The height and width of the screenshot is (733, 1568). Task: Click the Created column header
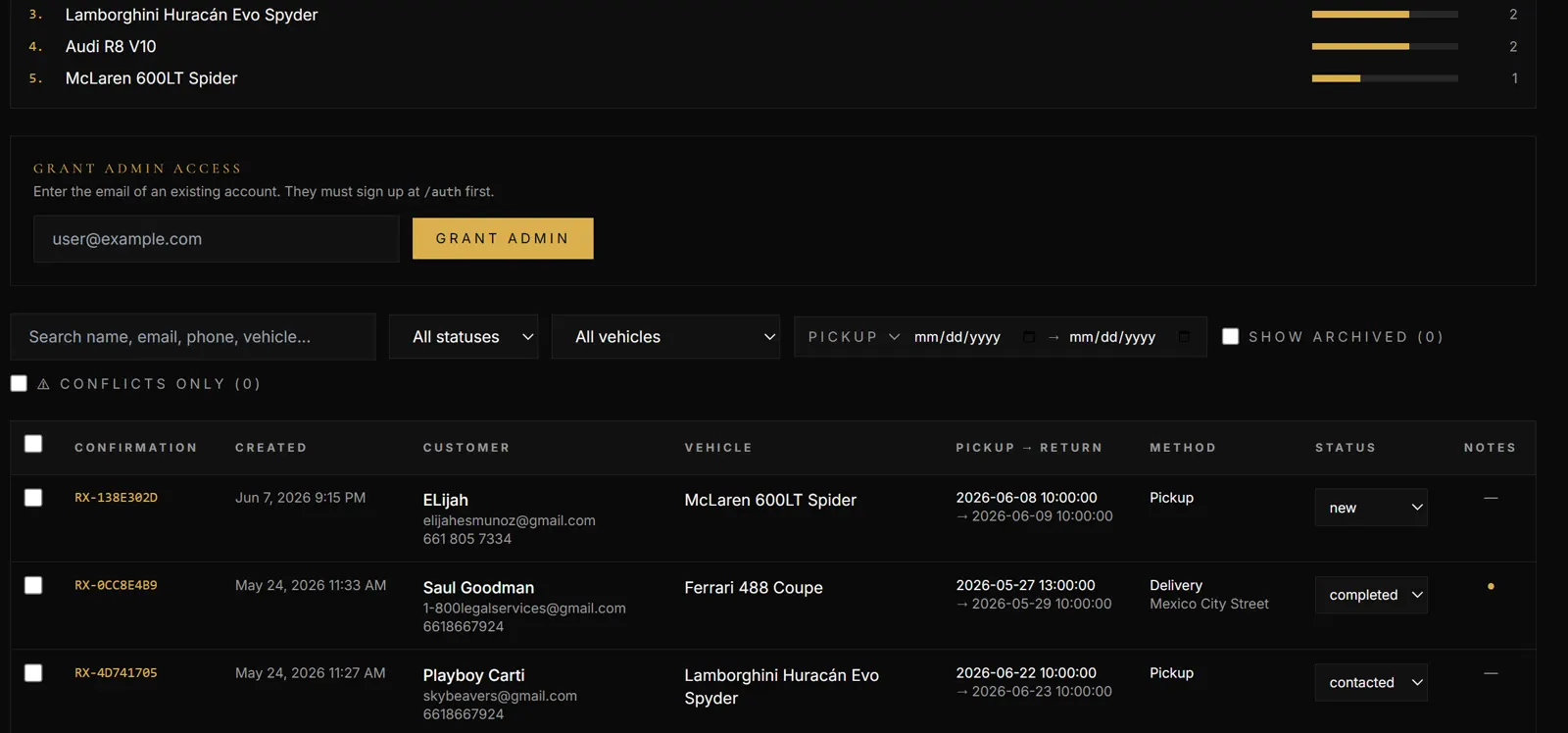coord(271,448)
